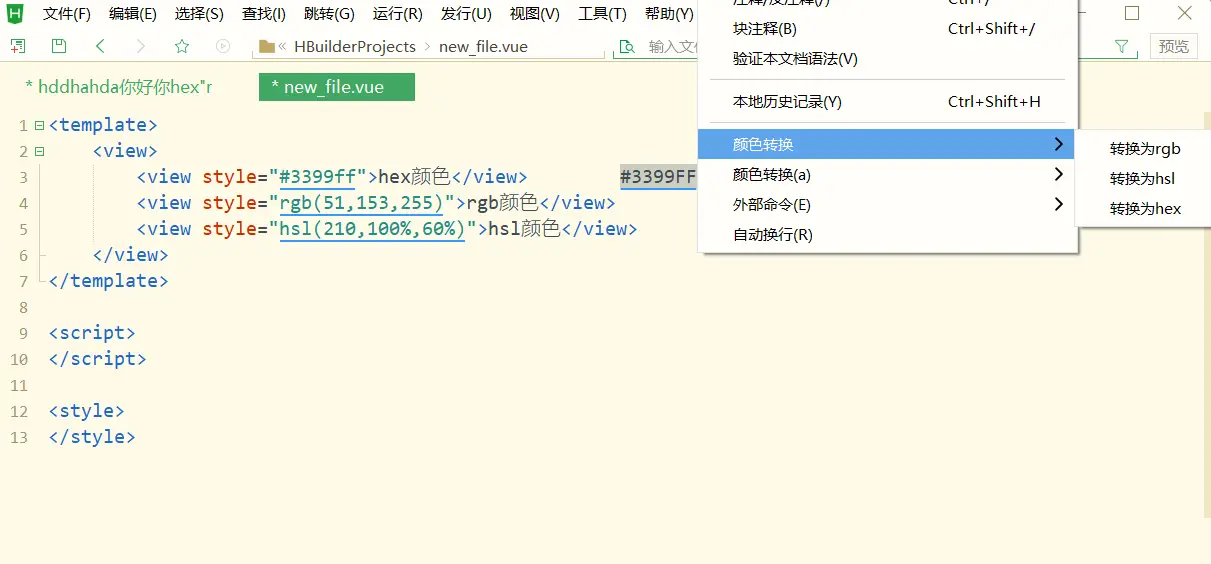Click the arrow beside highlighted 颜色转换
The height and width of the screenshot is (564, 1211).
[x=1058, y=145]
